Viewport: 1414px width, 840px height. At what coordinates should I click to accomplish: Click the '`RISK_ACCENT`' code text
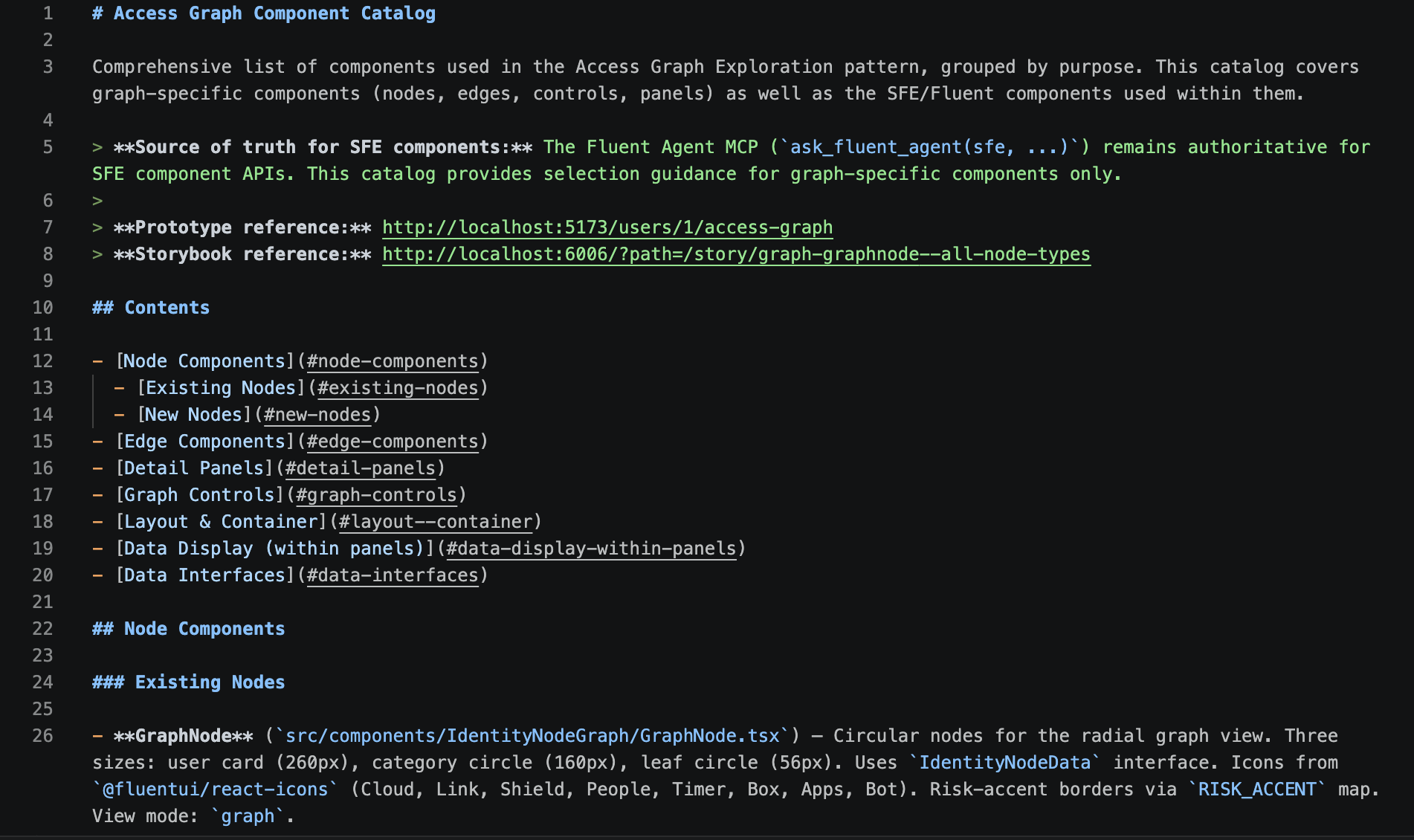1257,789
